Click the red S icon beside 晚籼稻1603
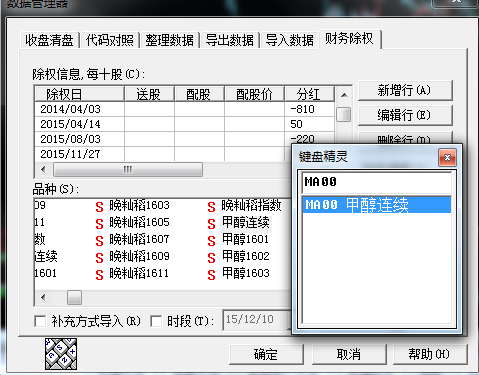Screen dimensions: 479x375 (99, 207)
